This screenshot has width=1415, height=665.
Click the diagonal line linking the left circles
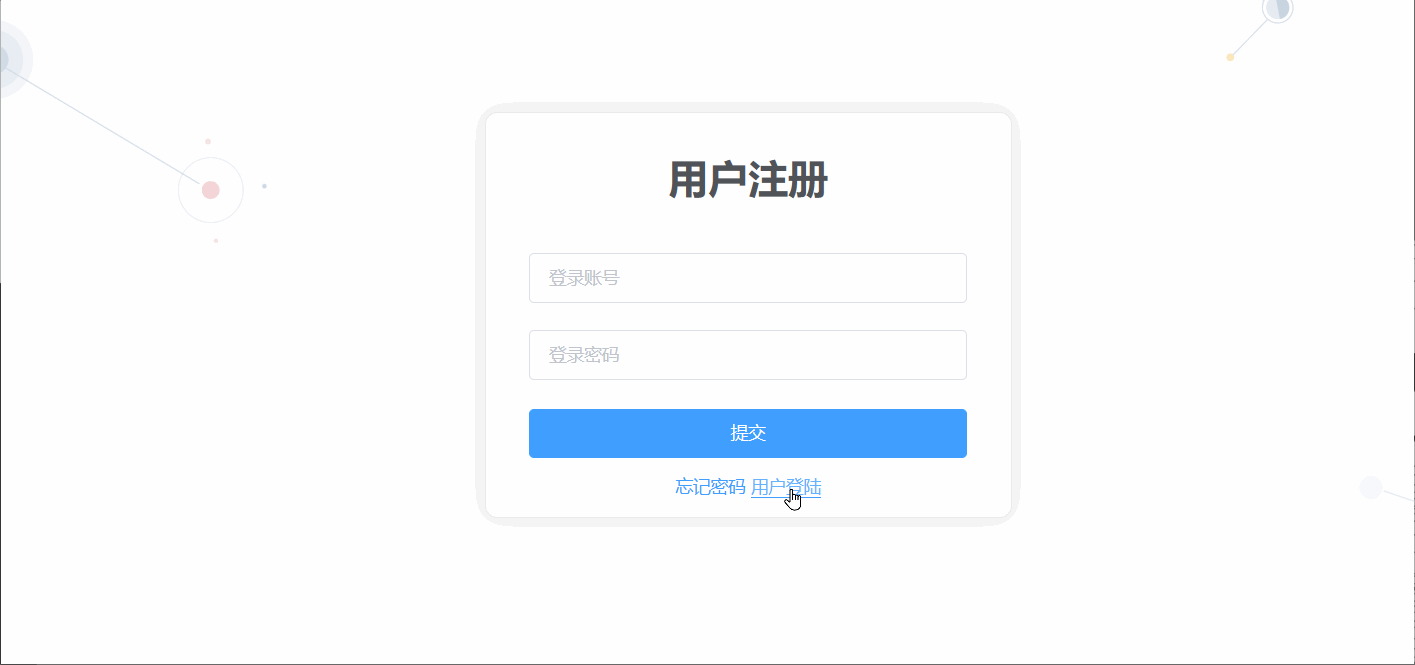[100, 124]
